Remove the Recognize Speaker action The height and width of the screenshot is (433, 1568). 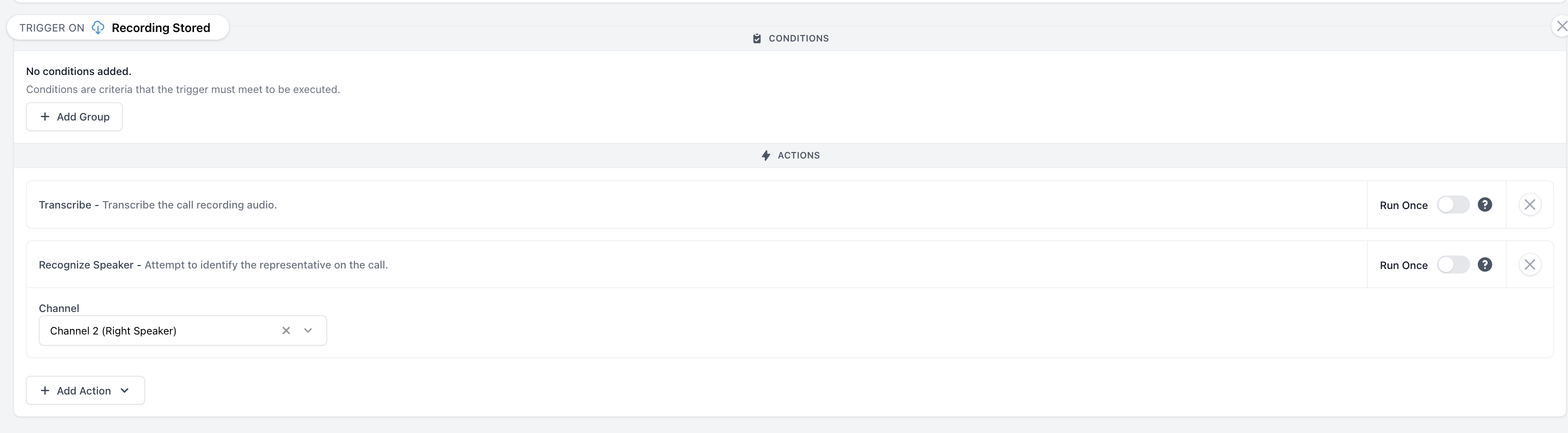[1529, 264]
